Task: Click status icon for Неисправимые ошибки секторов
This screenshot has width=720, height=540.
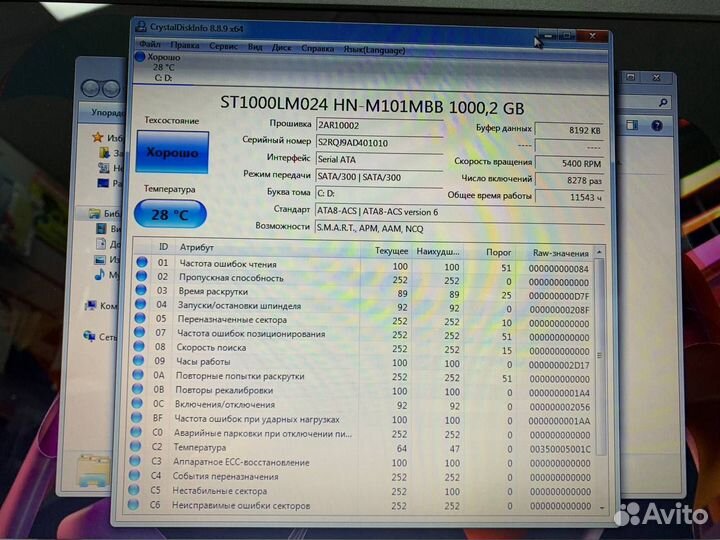Action: [x=134, y=505]
